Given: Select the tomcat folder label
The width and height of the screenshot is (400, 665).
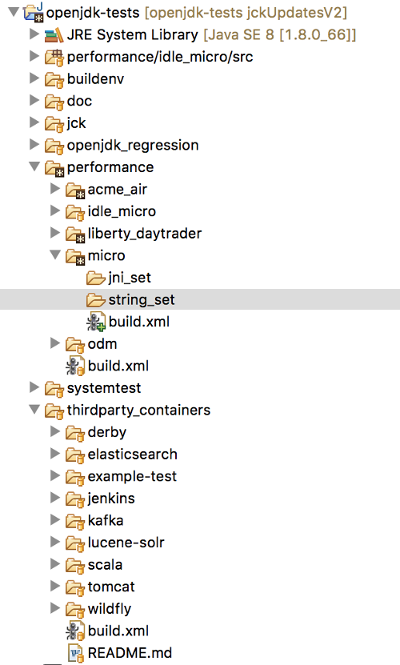Looking at the screenshot, I should (111, 587).
